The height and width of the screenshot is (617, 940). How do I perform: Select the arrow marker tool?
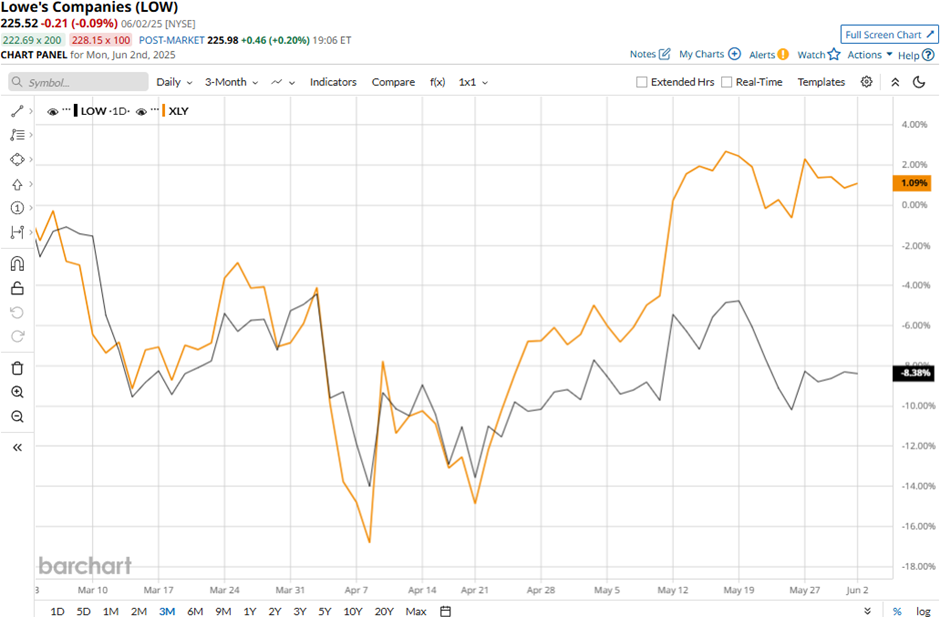pyautogui.click(x=17, y=184)
